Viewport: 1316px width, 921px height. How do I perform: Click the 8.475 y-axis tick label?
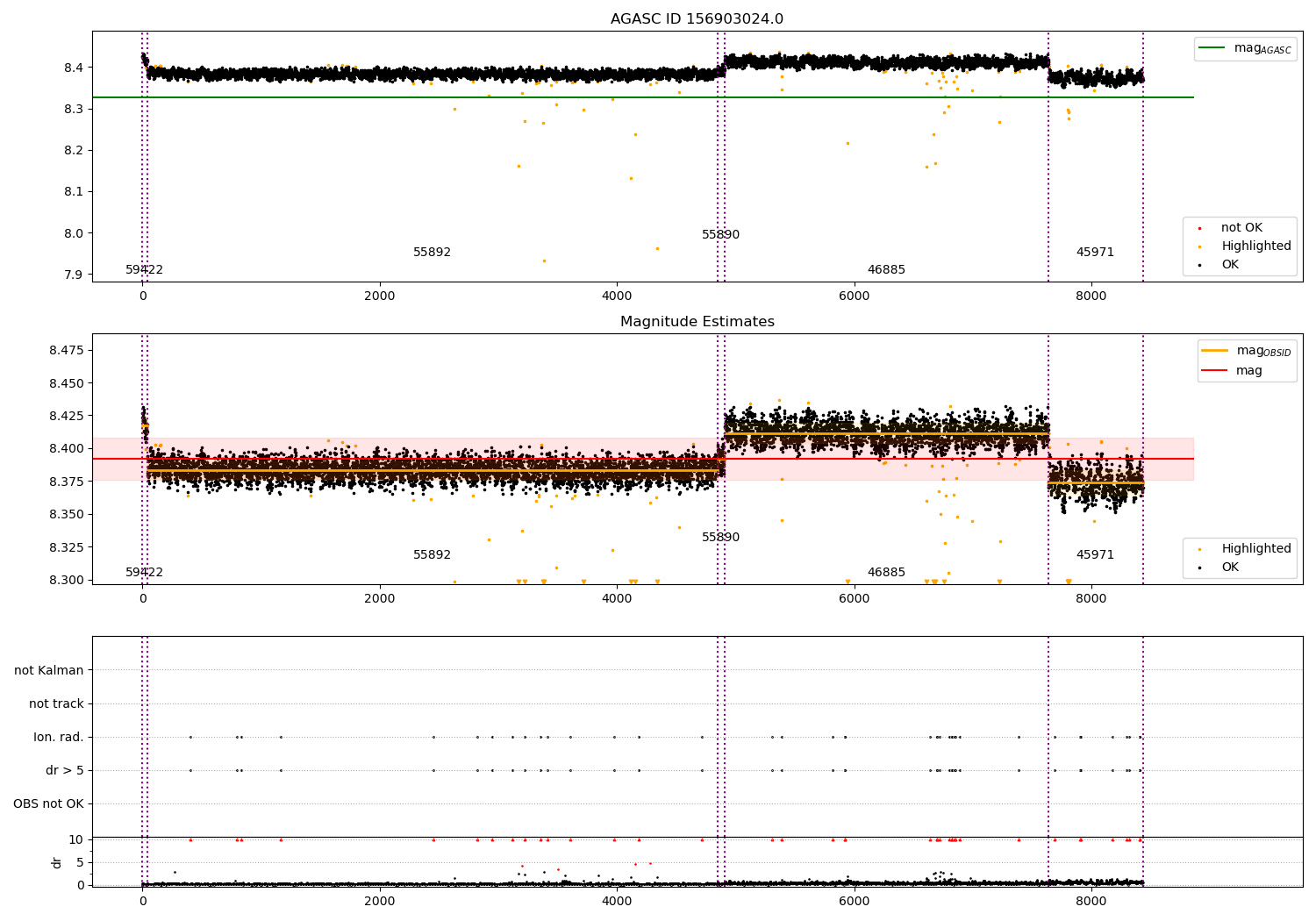67,350
